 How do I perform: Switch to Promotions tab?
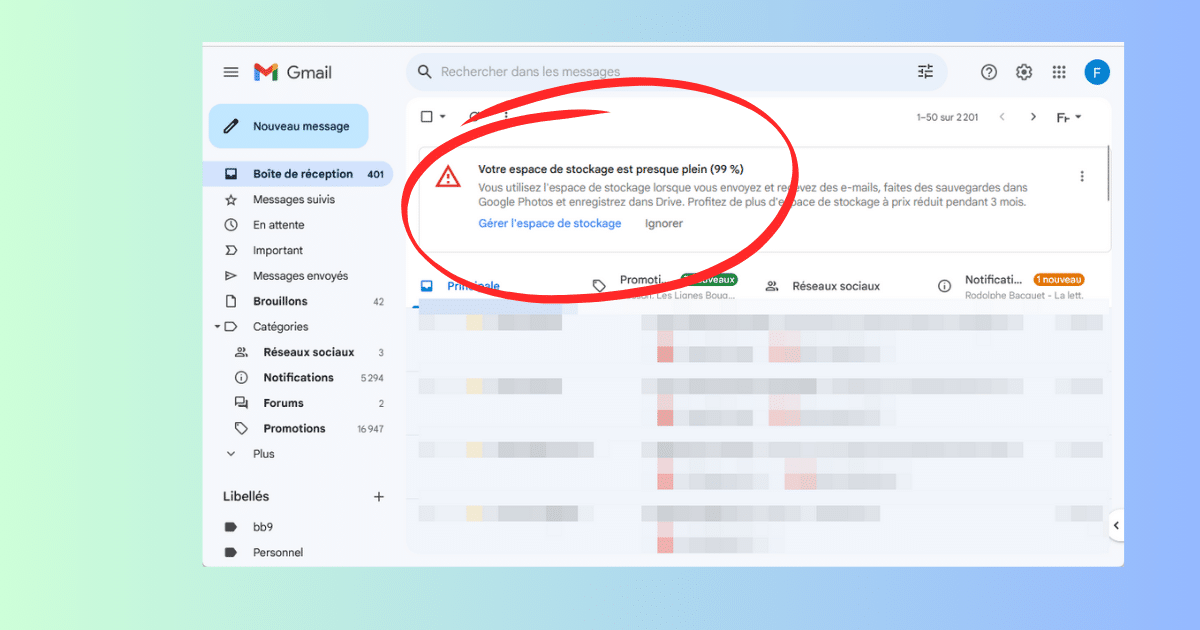(665, 286)
